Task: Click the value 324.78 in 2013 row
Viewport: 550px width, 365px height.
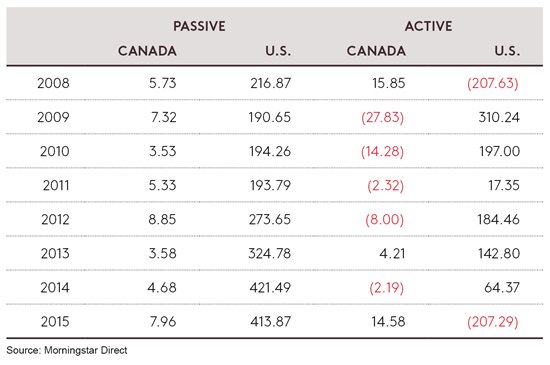Action: (270, 254)
